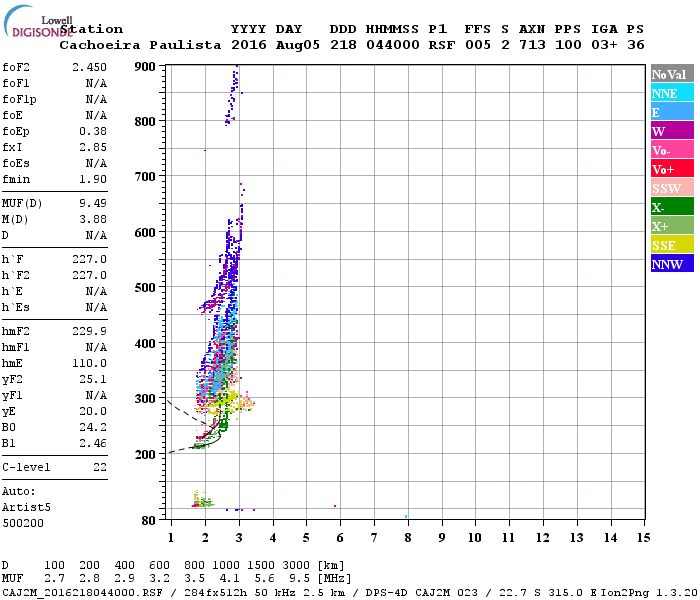
Task: Click the hmF2 value 229.9
Action: pyautogui.click(x=89, y=331)
